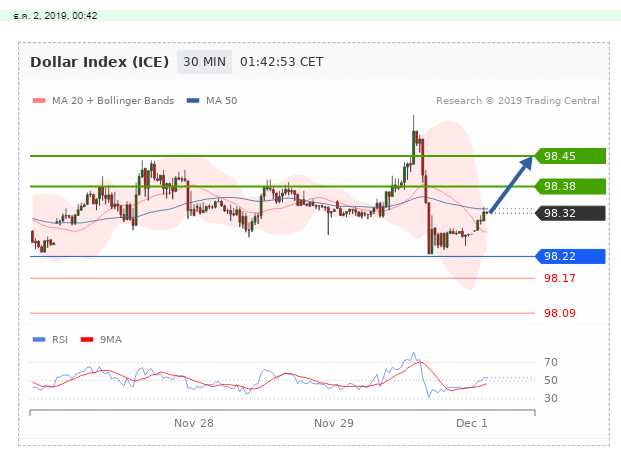This screenshot has height=458, width=621.
Task: Click the 98.32 current price label
Action: click(570, 213)
